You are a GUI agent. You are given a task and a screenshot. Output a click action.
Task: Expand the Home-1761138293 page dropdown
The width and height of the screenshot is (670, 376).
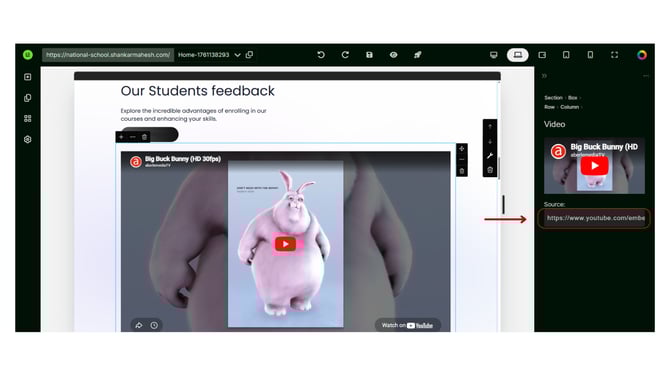(x=238, y=55)
